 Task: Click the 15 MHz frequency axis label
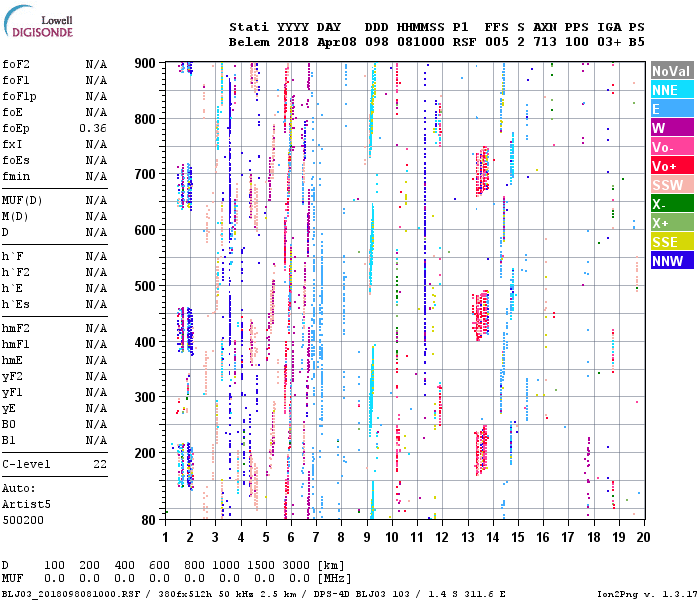coord(518,537)
